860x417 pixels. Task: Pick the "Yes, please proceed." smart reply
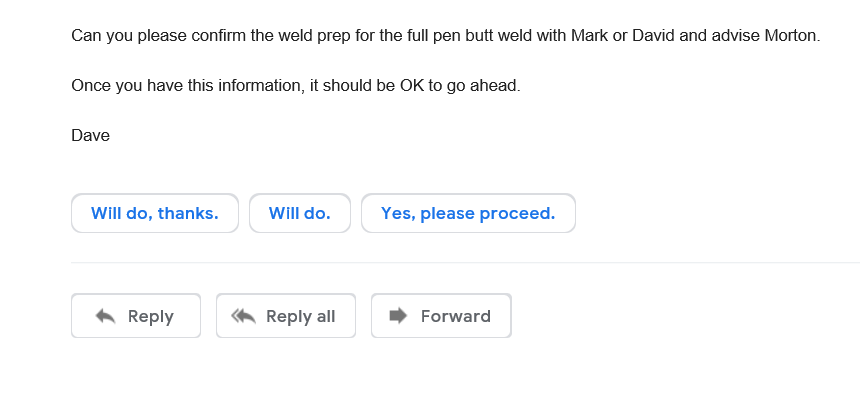click(468, 213)
